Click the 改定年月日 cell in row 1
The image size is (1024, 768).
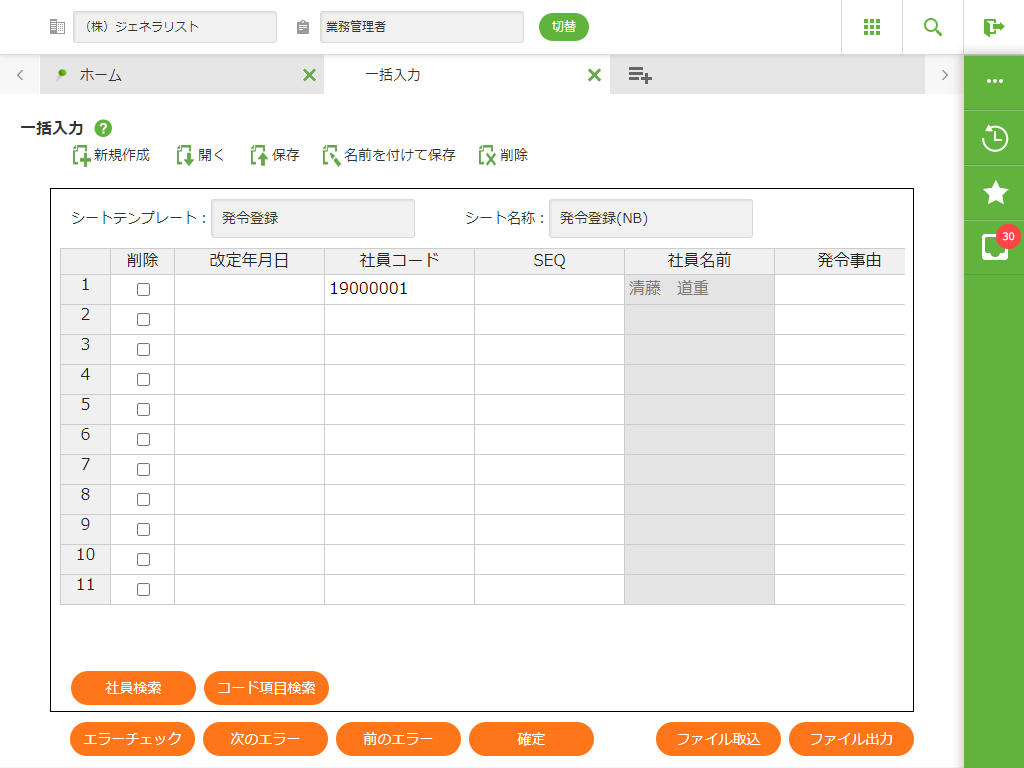[x=249, y=290]
